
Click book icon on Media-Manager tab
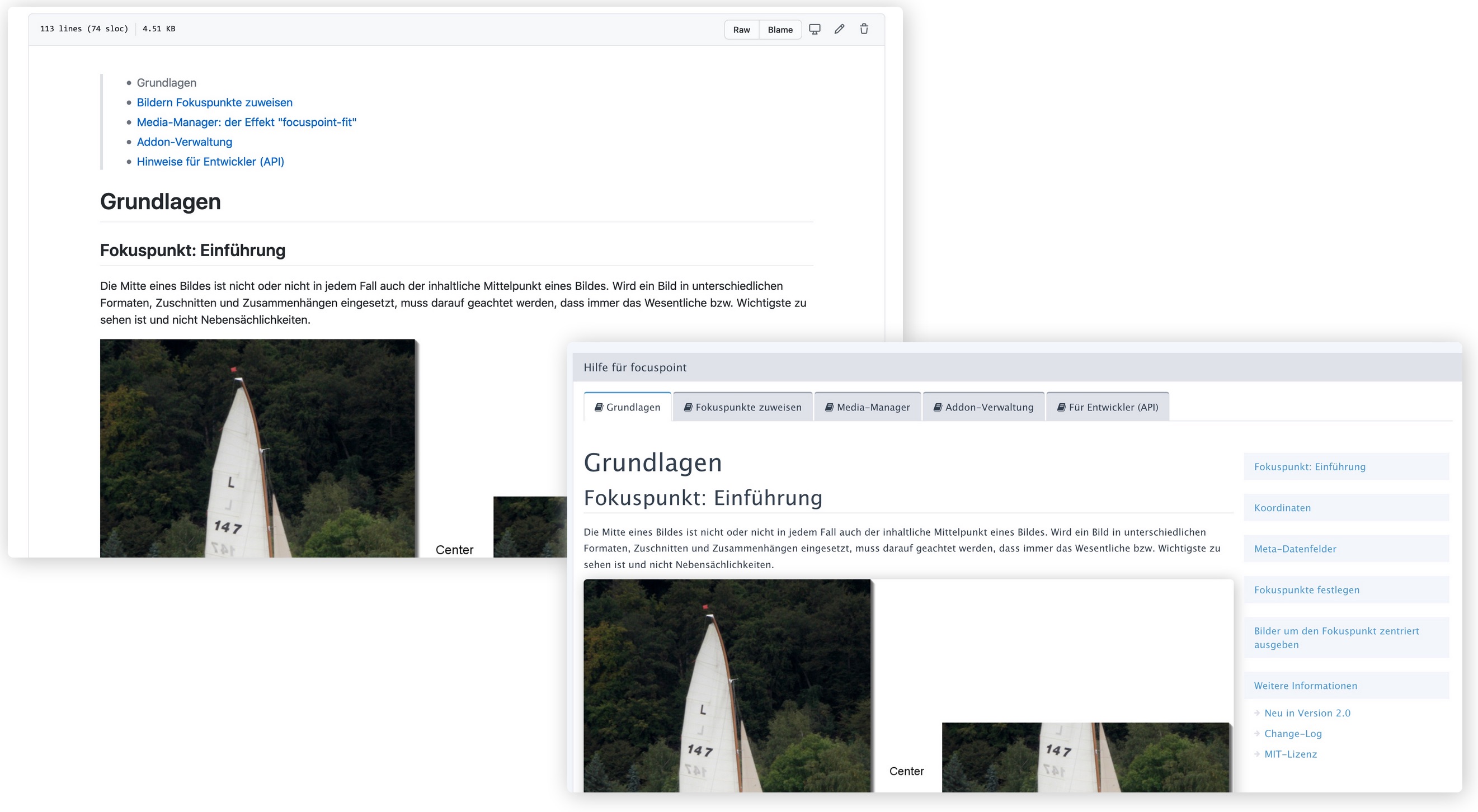coord(829,407)
